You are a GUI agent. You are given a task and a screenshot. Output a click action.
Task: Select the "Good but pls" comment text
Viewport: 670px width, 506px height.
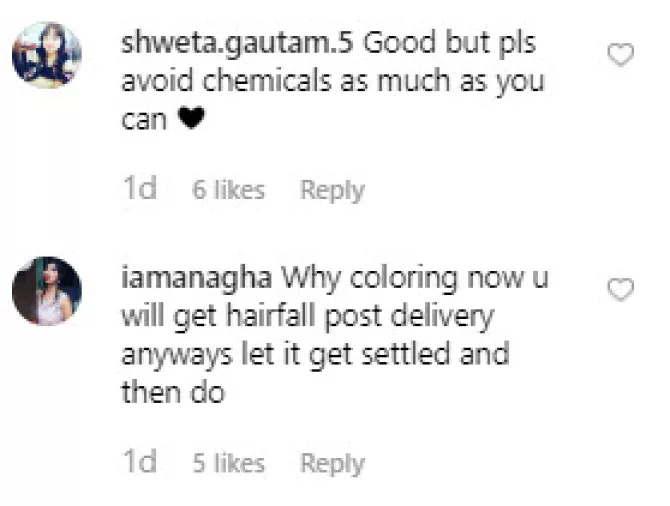(450, 44)
